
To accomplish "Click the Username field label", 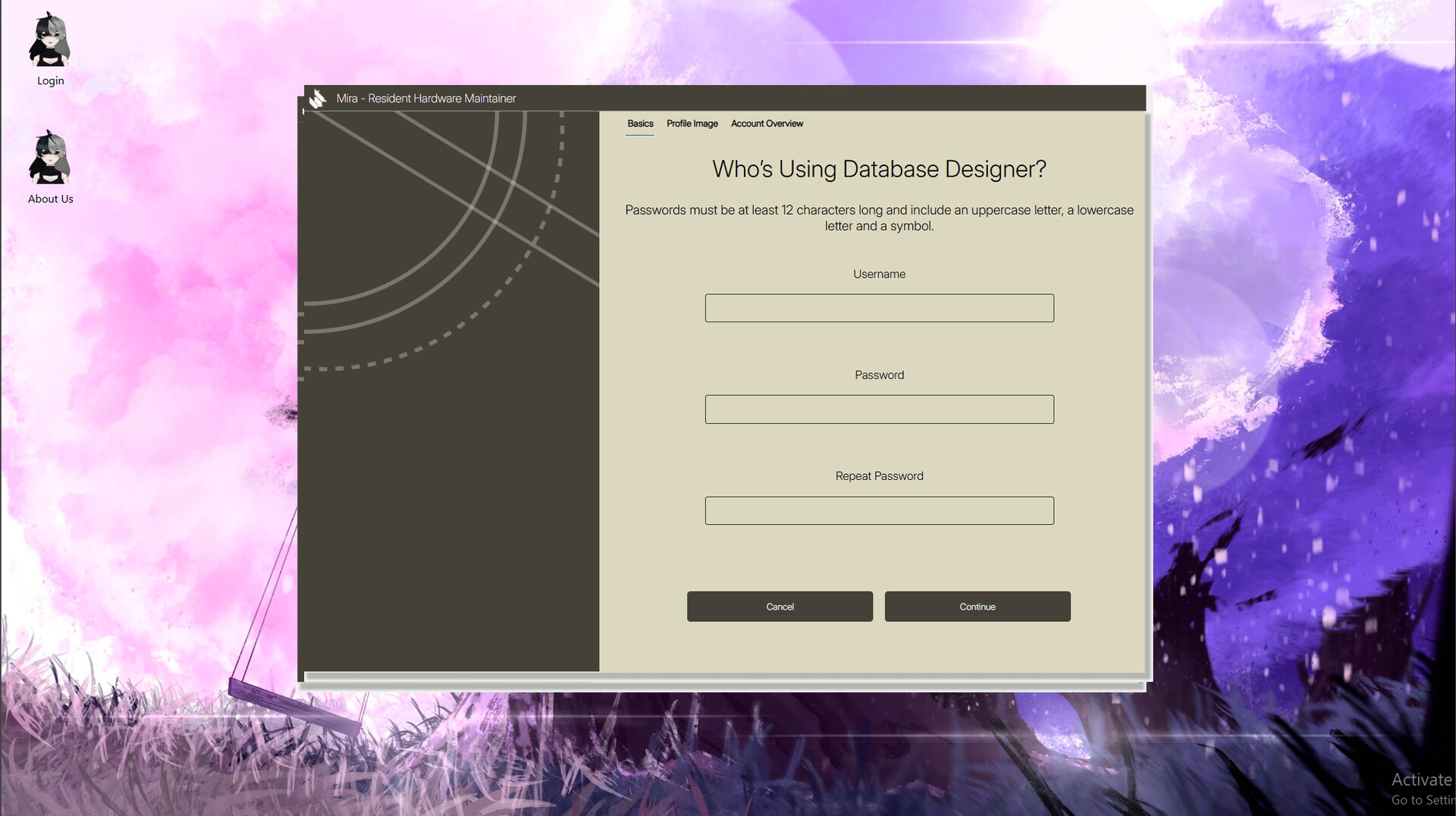I will coord(879,274).
